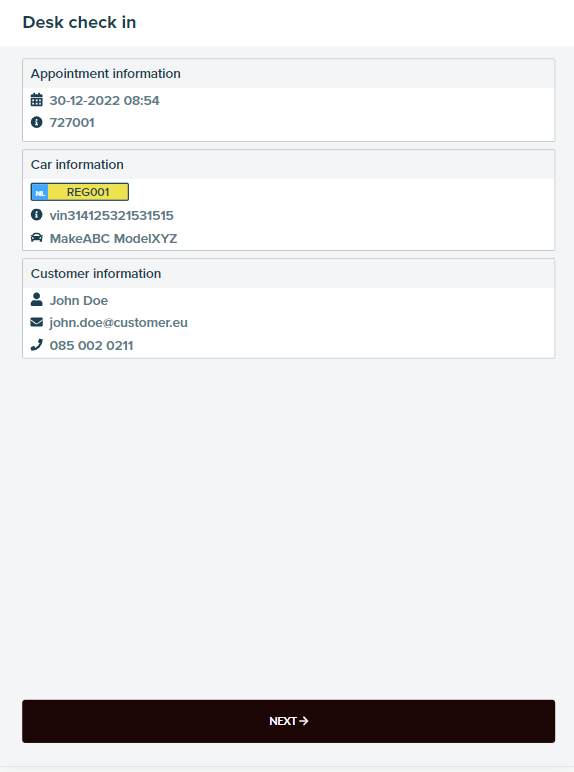This screenshot has height=772, width=574.
Task: Click the Car information section header
Action: point(77,164)
